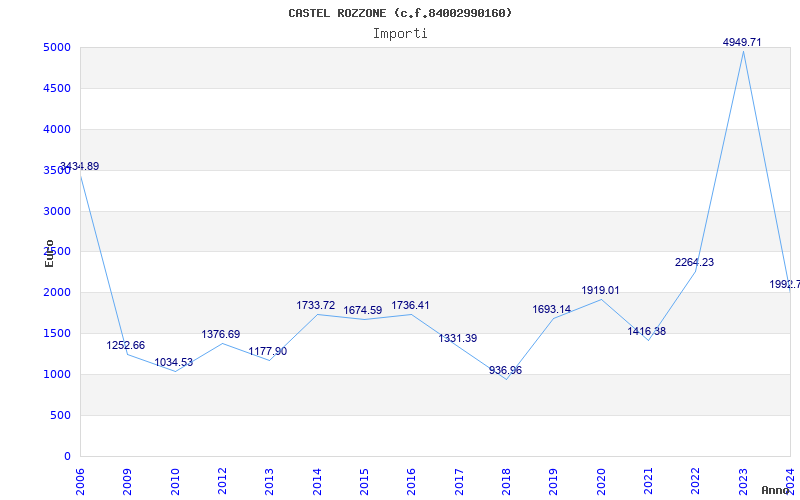The width and height of the screenshot is (800, 500).
Task: Click the y-axis value 3000
Action: (57, 211)
